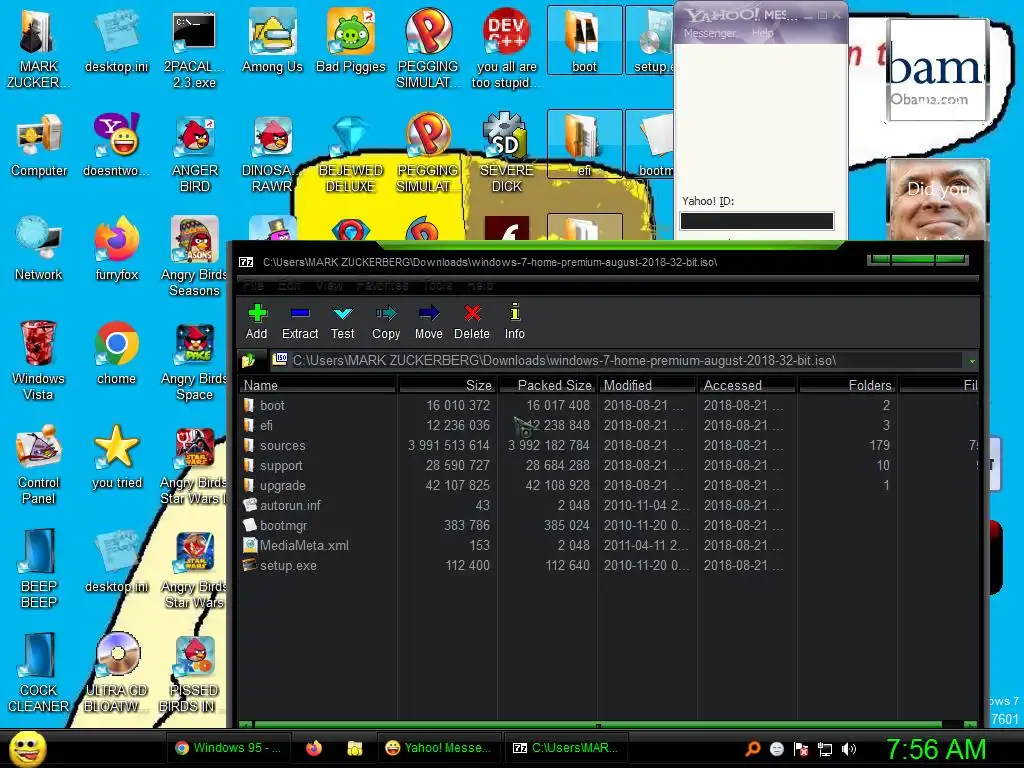Select the 'you tried' star icon
1024x768 pixels.
pos(116,456)
